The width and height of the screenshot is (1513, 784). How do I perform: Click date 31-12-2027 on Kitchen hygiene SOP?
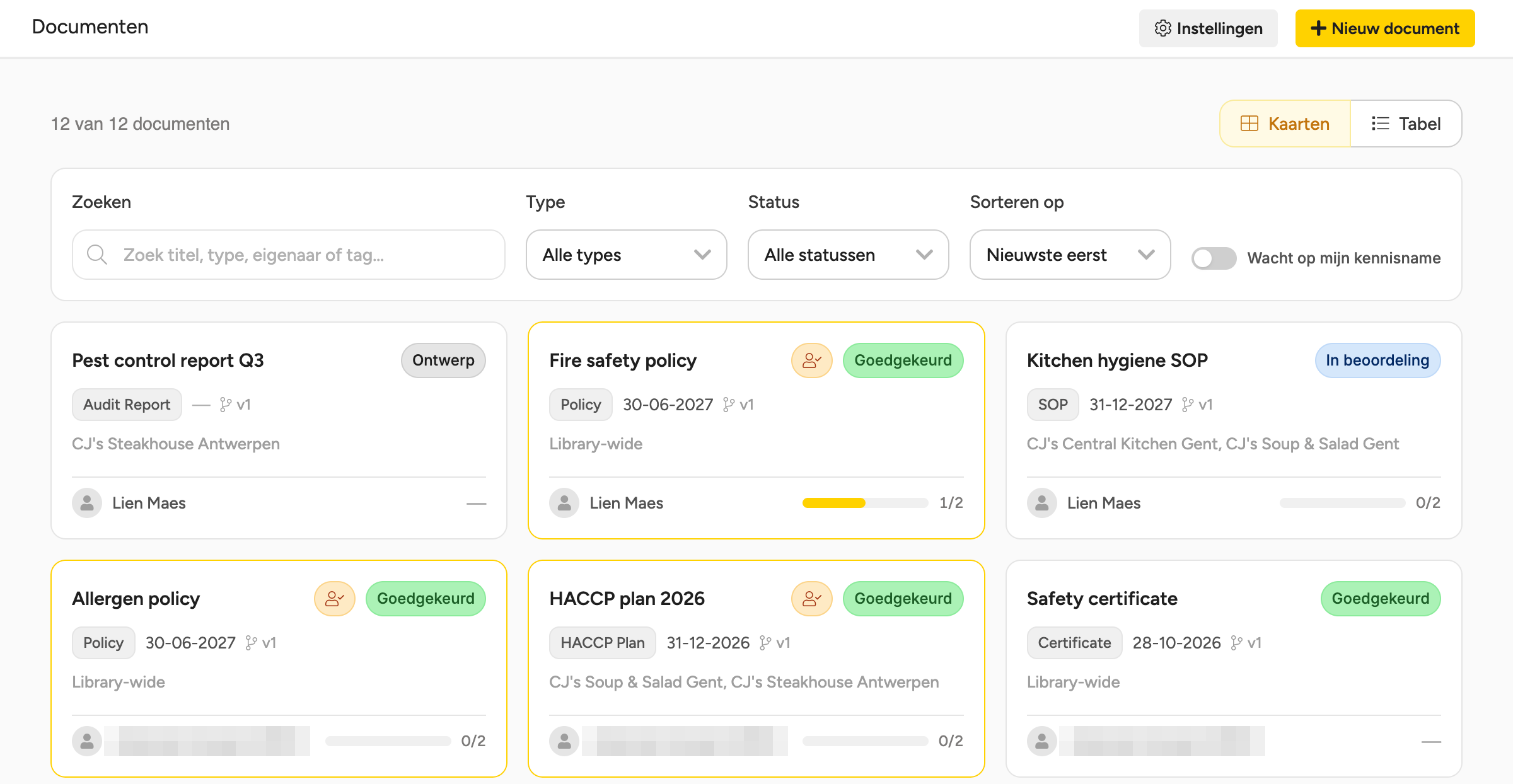[1131, 405]
